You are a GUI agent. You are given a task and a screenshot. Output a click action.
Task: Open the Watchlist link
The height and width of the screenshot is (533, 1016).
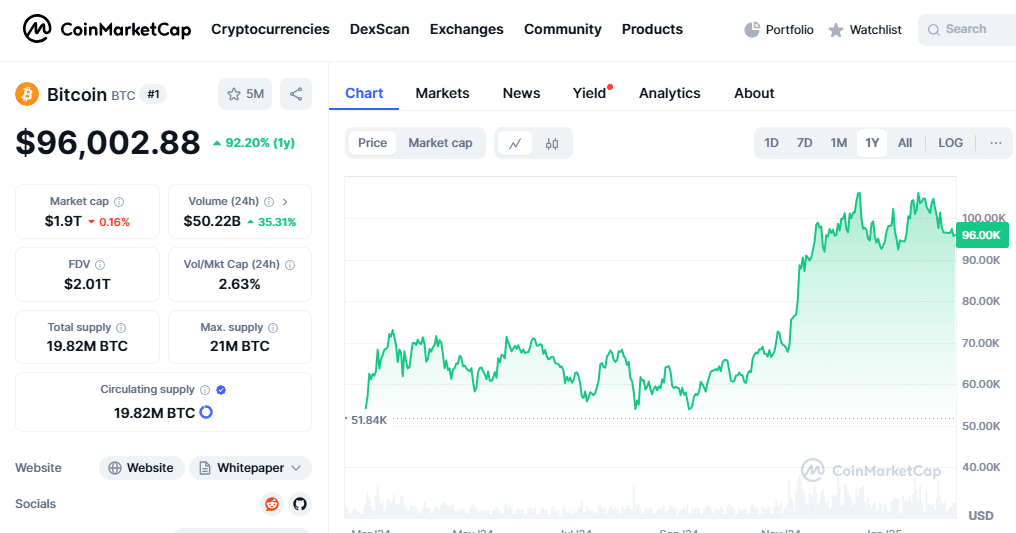tap(865, 30)
